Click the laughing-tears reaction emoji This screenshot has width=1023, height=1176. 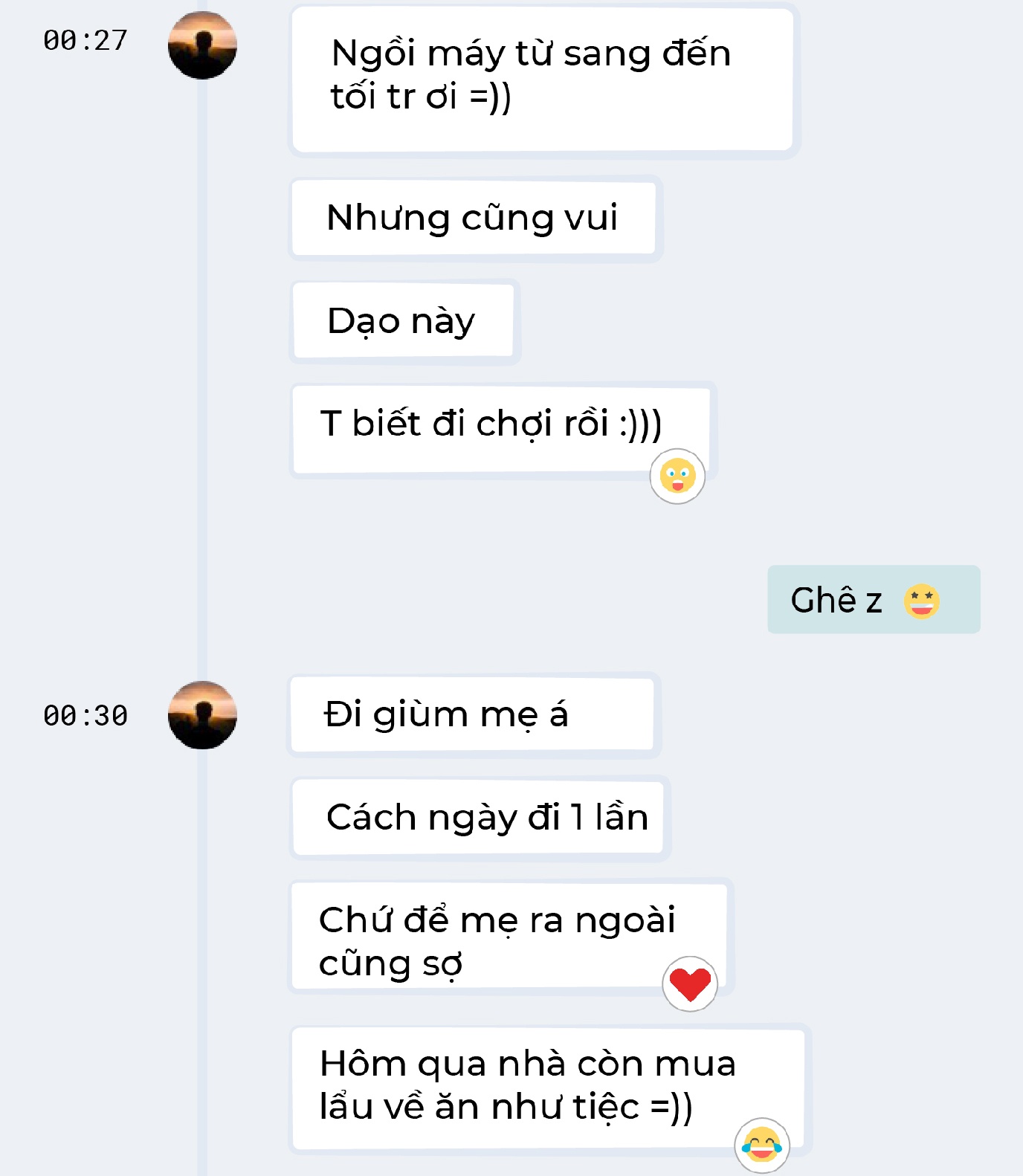(x=762, y=1145)
